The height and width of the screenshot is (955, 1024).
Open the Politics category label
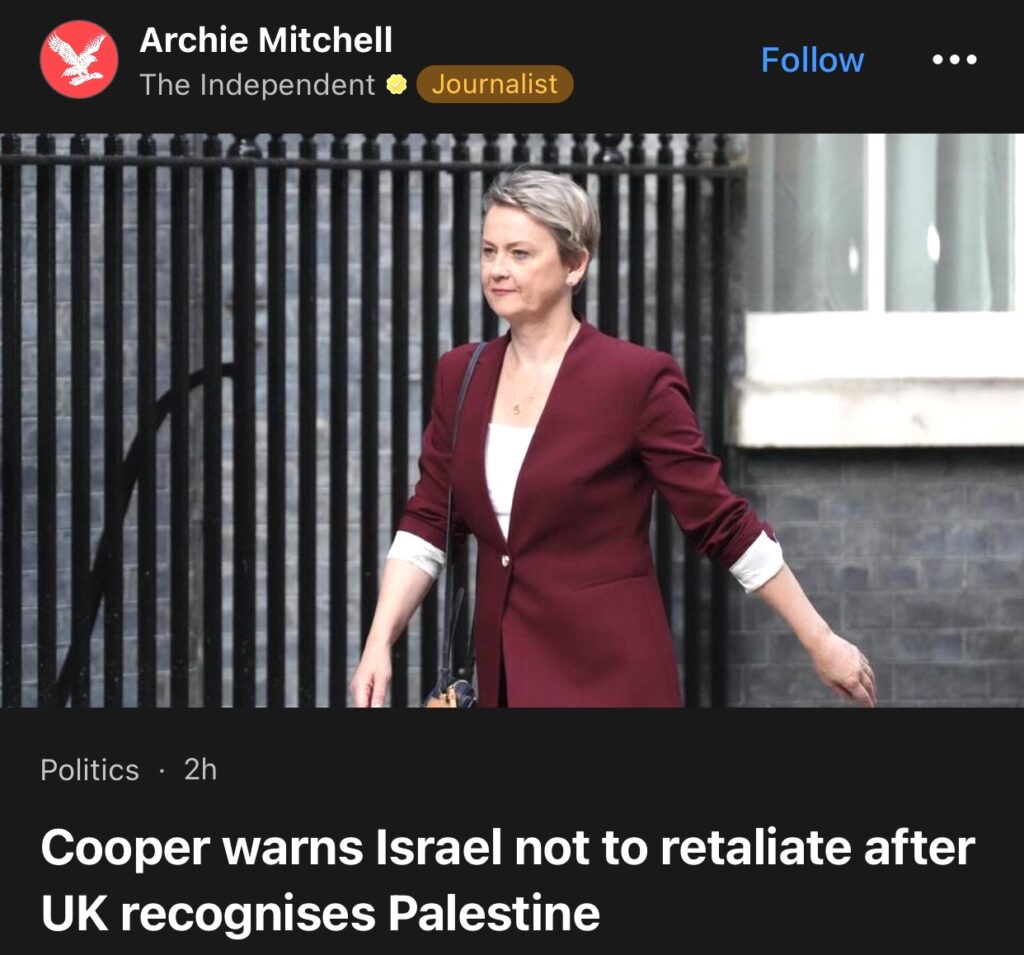click(x=89, y=769)
